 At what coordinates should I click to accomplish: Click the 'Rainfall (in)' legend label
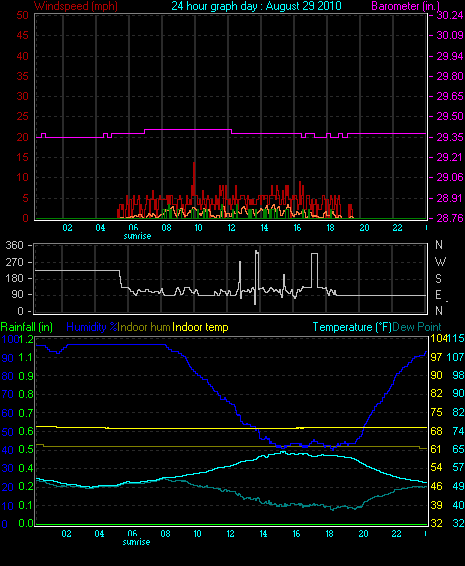[x=27, y=327]
